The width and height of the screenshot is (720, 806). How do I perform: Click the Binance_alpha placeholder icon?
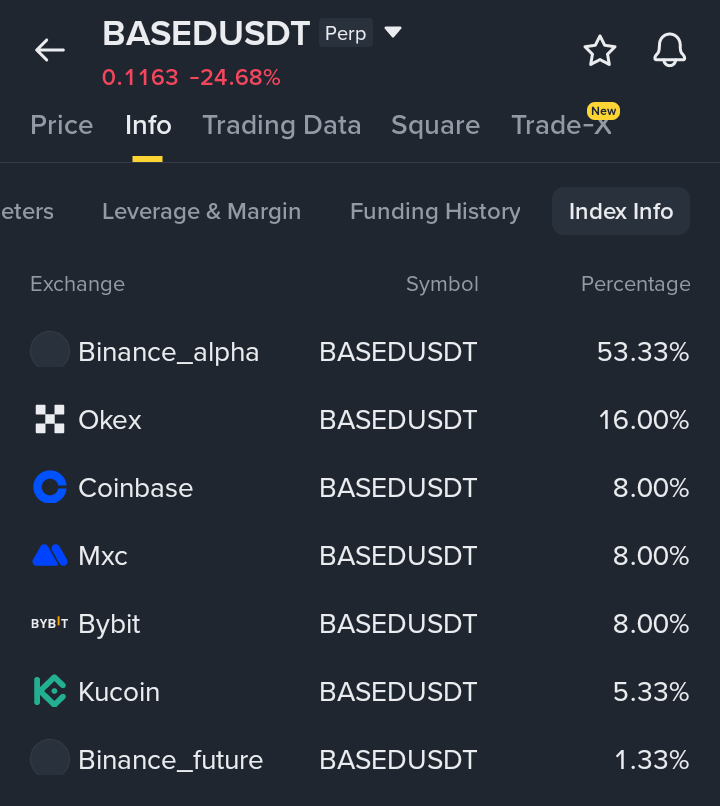pyautogui.click(x=50, y=351)
